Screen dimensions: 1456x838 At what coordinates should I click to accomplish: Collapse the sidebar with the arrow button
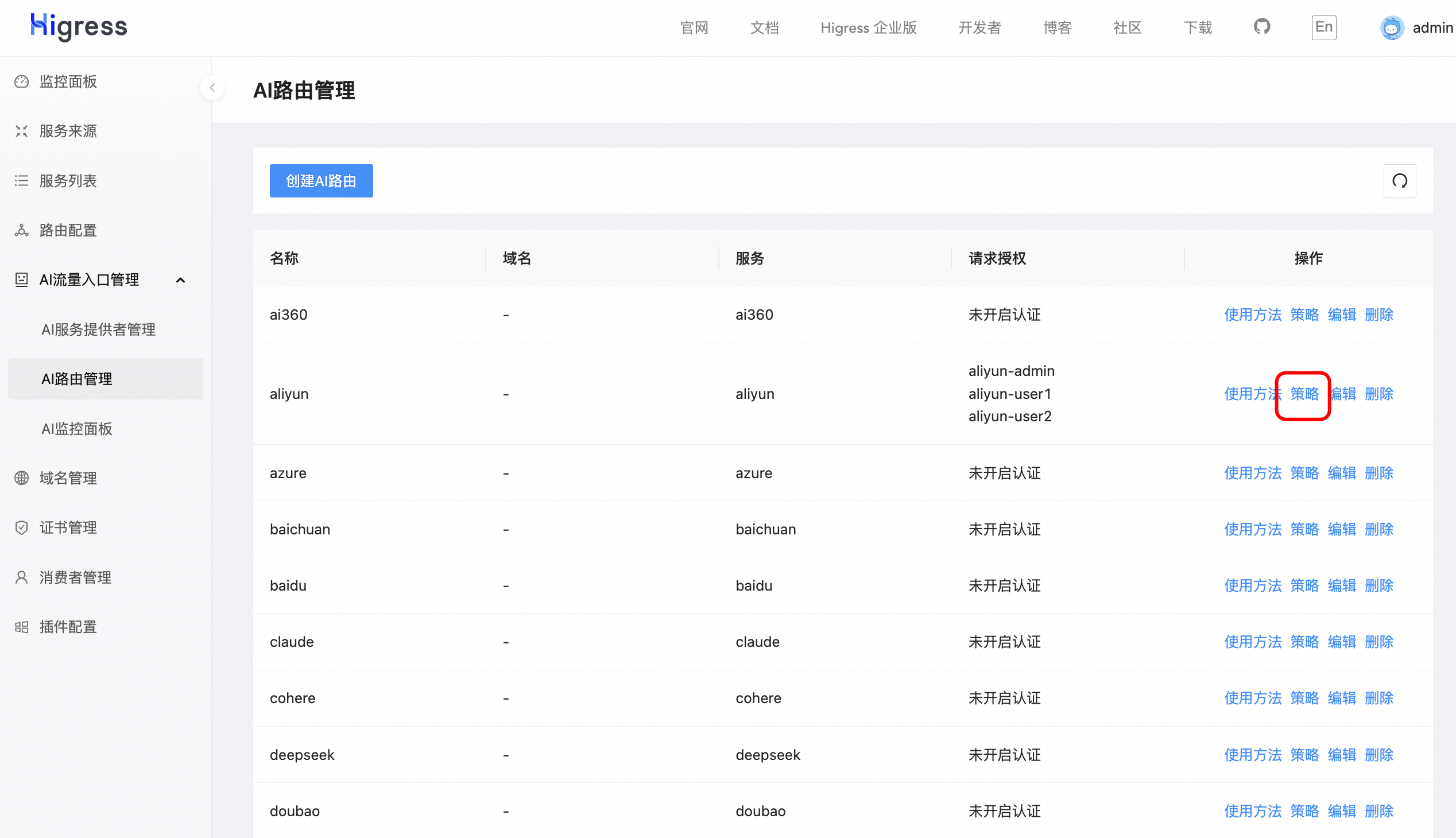pyautogui.click(x=212, y=87)
